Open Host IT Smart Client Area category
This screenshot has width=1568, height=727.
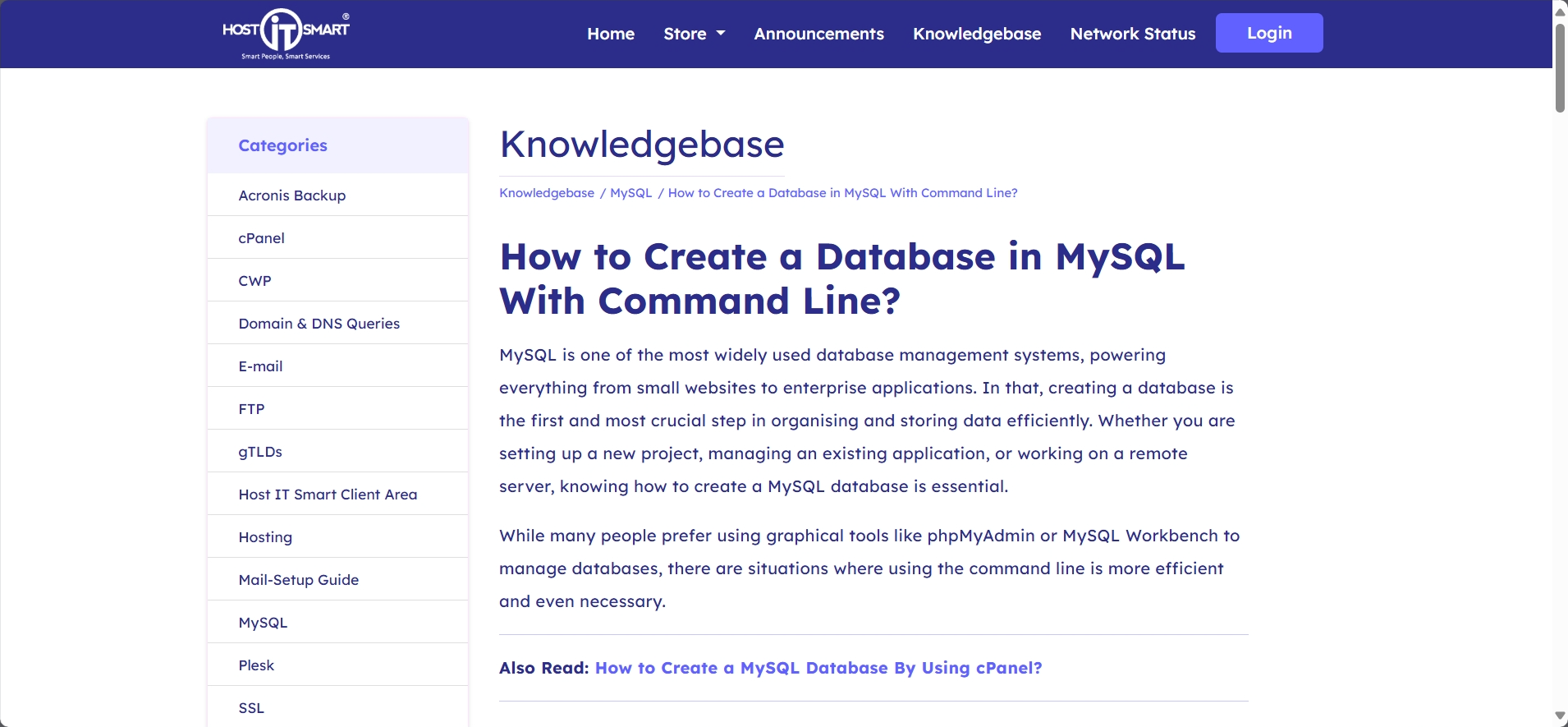pos(337,495)
